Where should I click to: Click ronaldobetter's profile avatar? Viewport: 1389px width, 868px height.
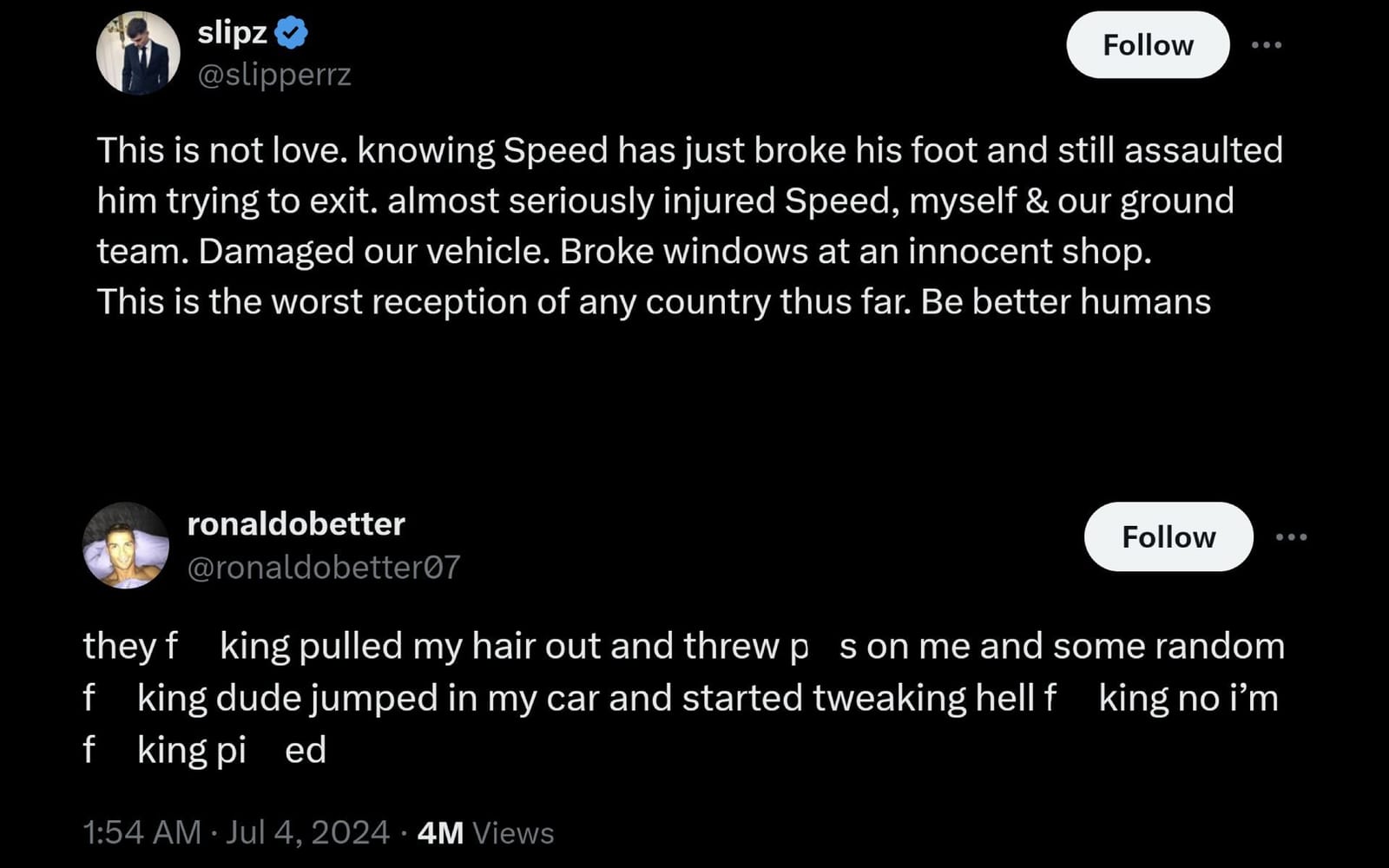tap(126, 545)
